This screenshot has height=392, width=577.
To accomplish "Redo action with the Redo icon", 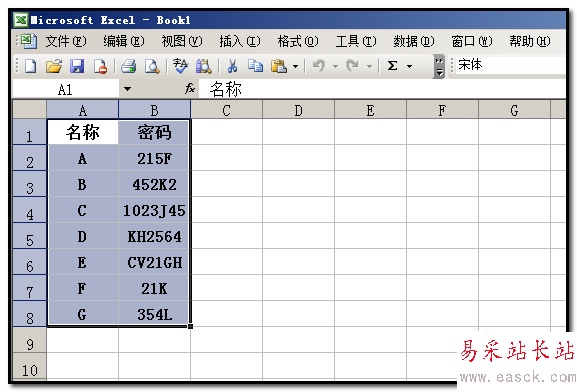I will tap(353, 66).
